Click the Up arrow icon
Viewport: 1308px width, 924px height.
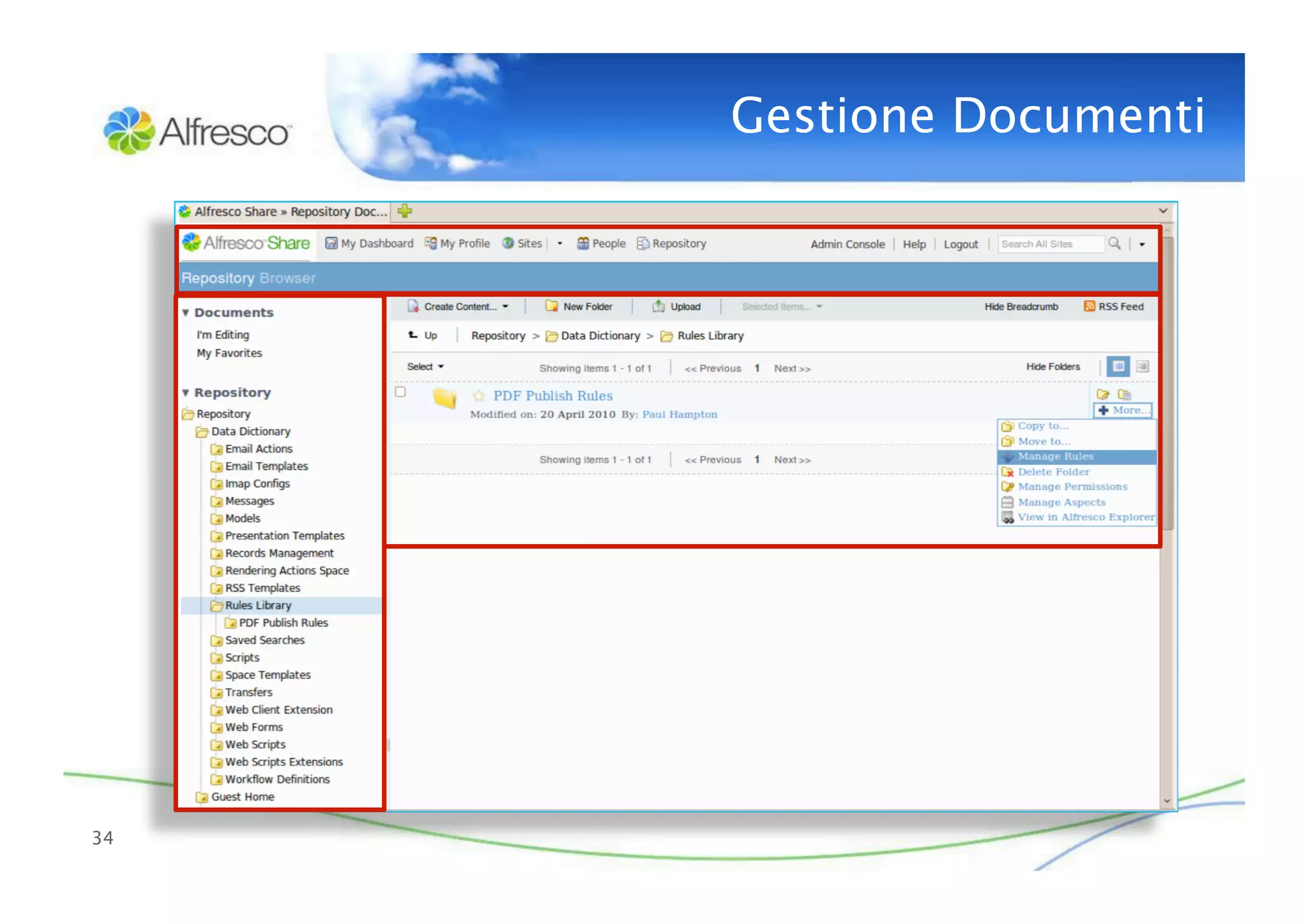(x=413, y=335)
